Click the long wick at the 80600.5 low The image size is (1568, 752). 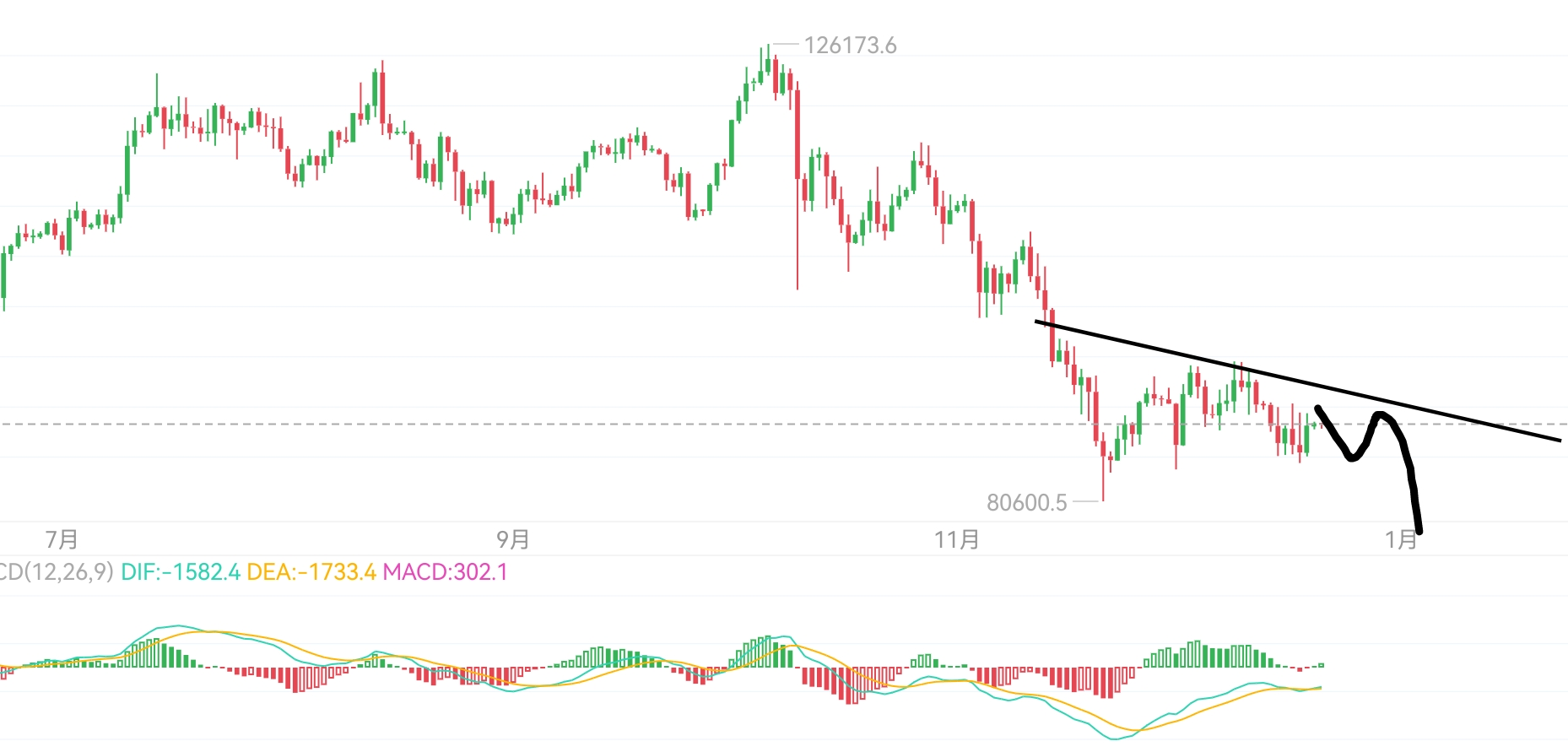point(1103,477)
